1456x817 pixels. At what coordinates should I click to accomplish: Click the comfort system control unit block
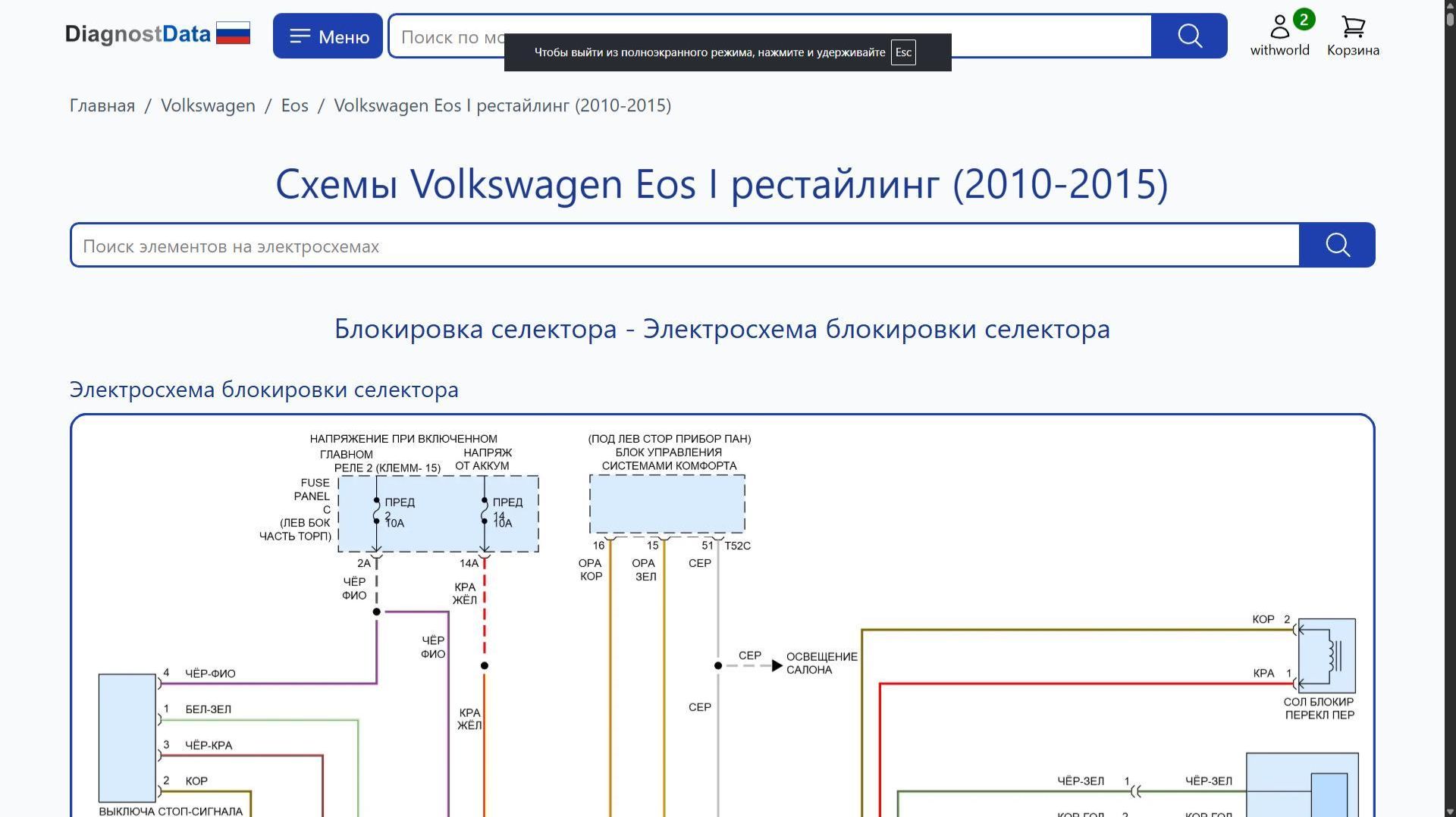[667, 504]
